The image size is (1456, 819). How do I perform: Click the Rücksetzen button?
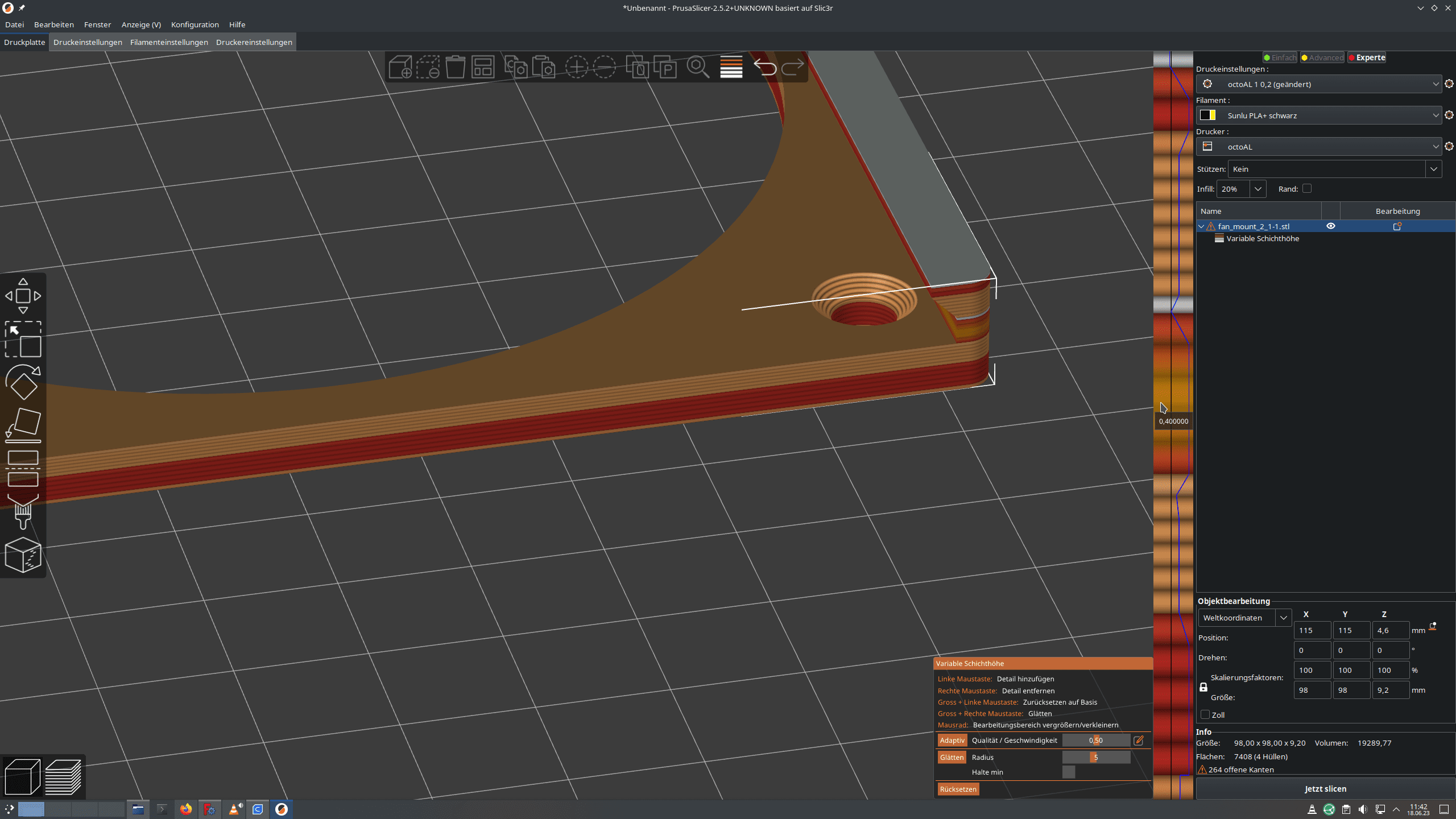click(x=958, y=789)
